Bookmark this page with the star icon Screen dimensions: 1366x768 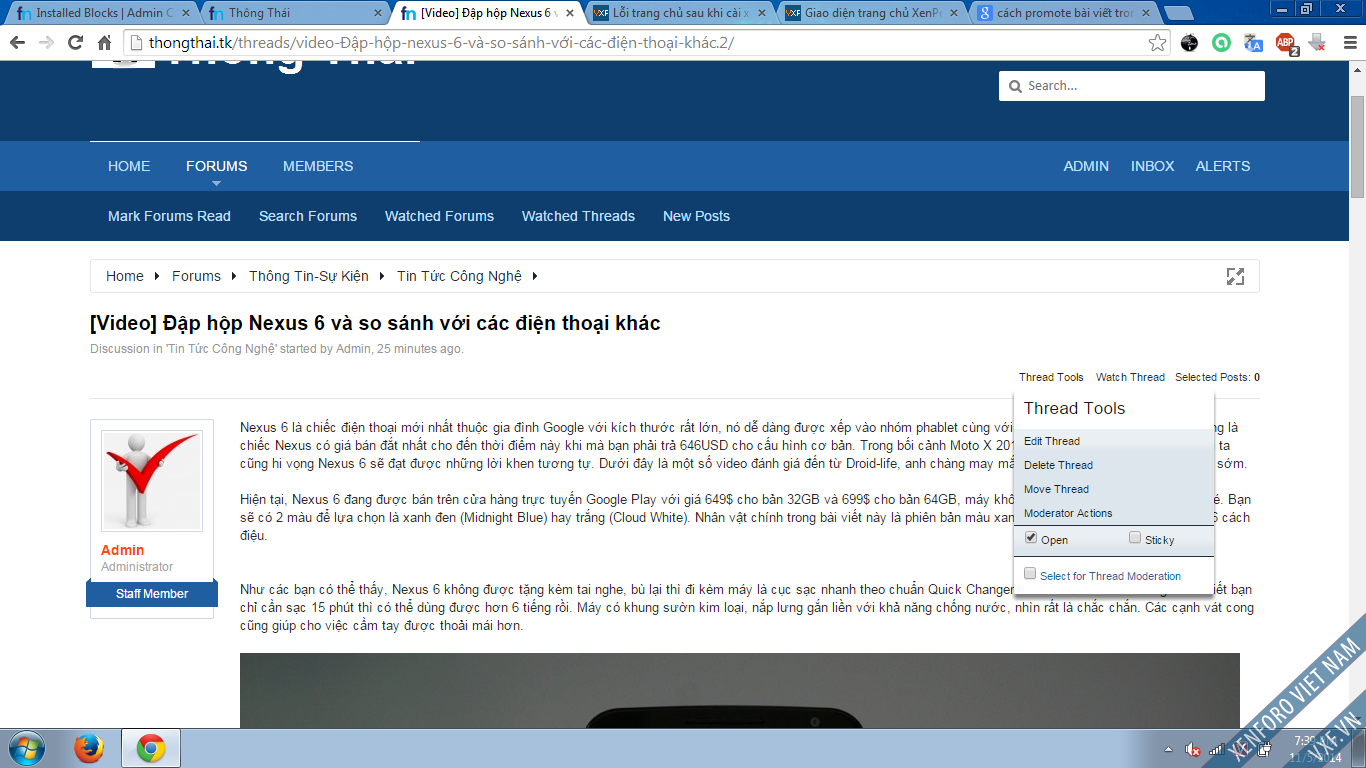pos(1157,43)
